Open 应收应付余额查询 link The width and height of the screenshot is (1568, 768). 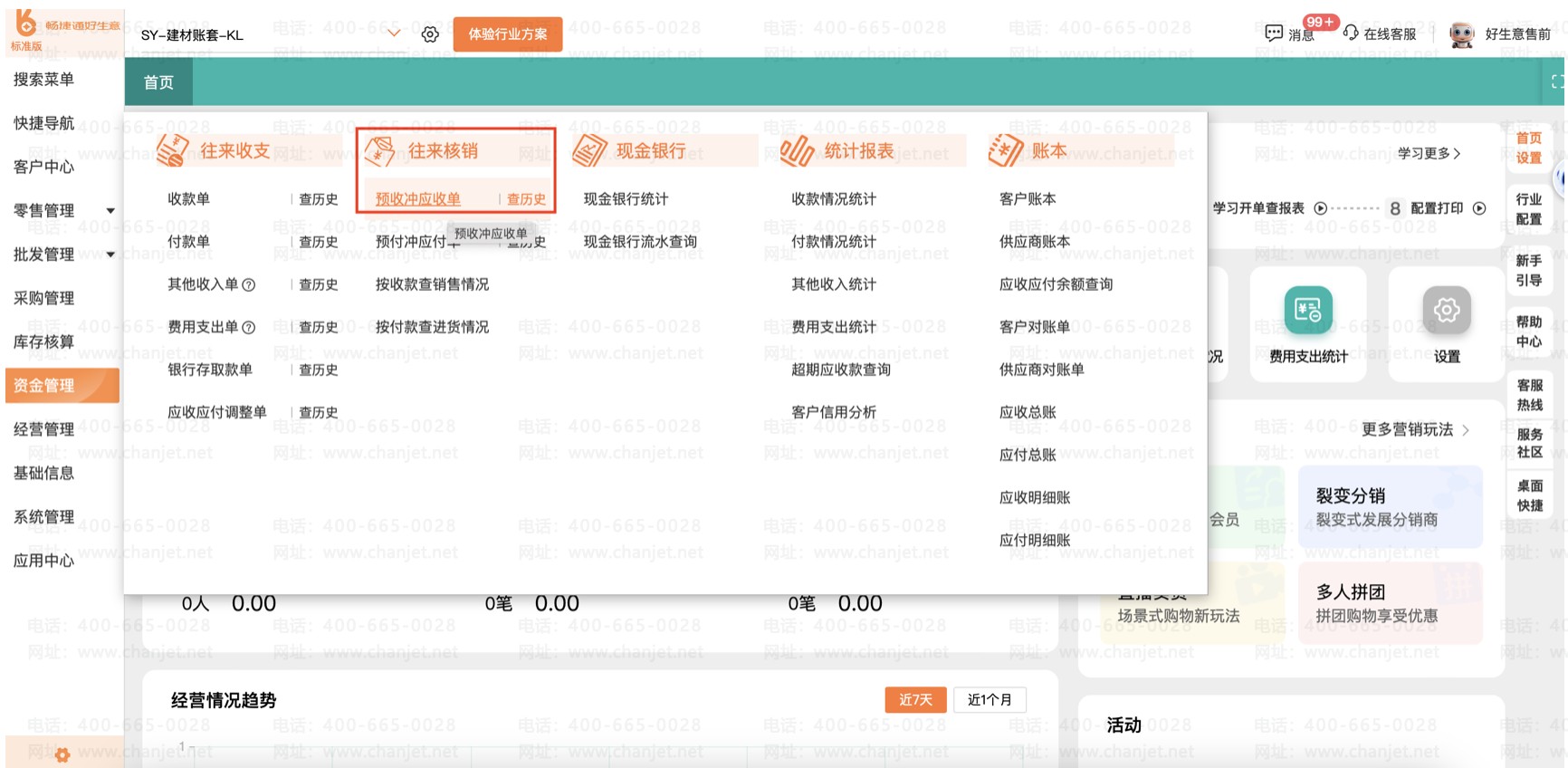tap(1056, 284)
